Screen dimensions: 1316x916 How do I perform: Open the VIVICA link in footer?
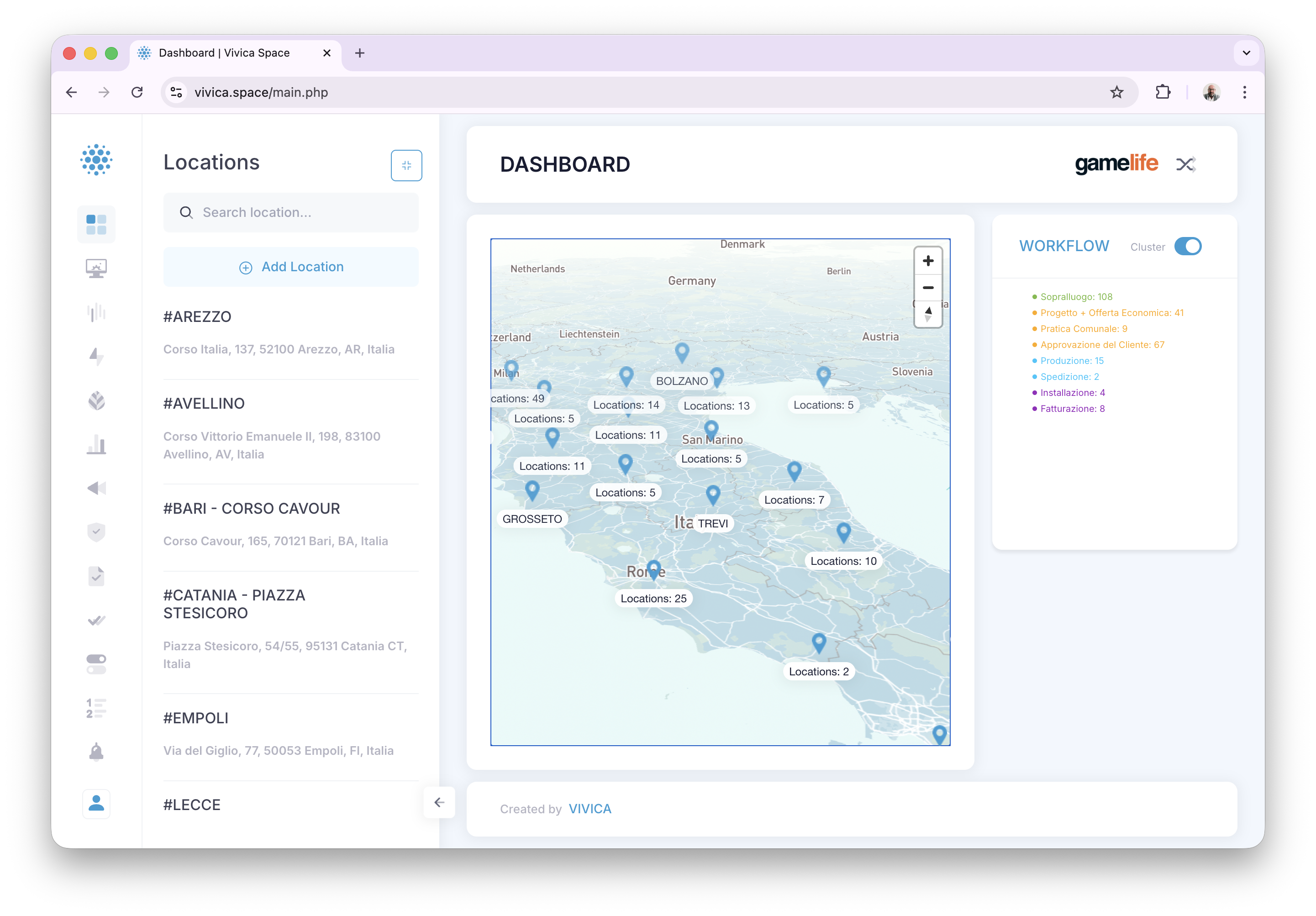[590, 809]
